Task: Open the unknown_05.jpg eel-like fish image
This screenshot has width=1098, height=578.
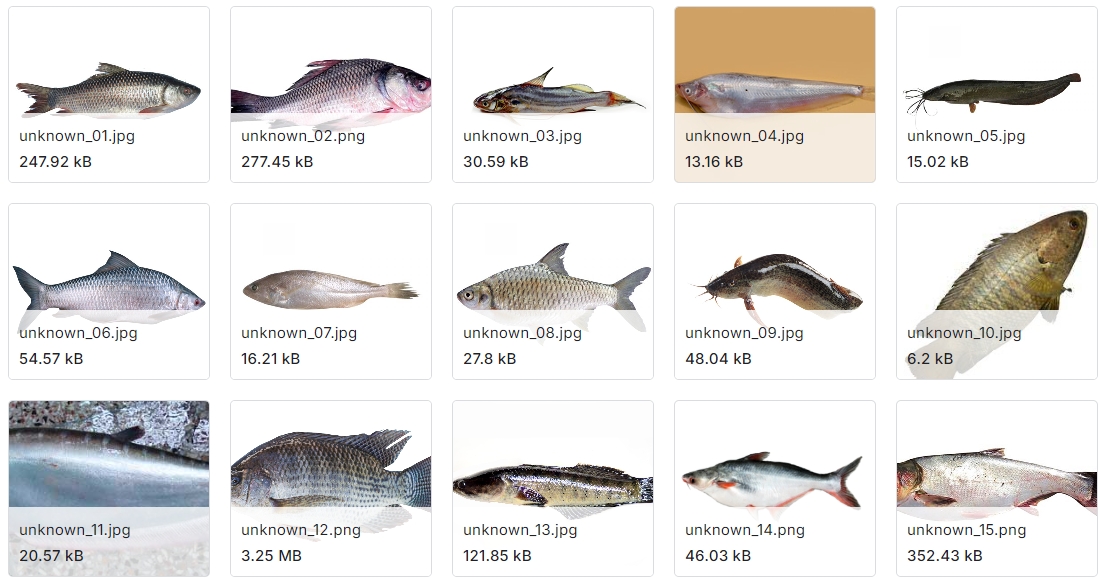Action: [996, 95]
